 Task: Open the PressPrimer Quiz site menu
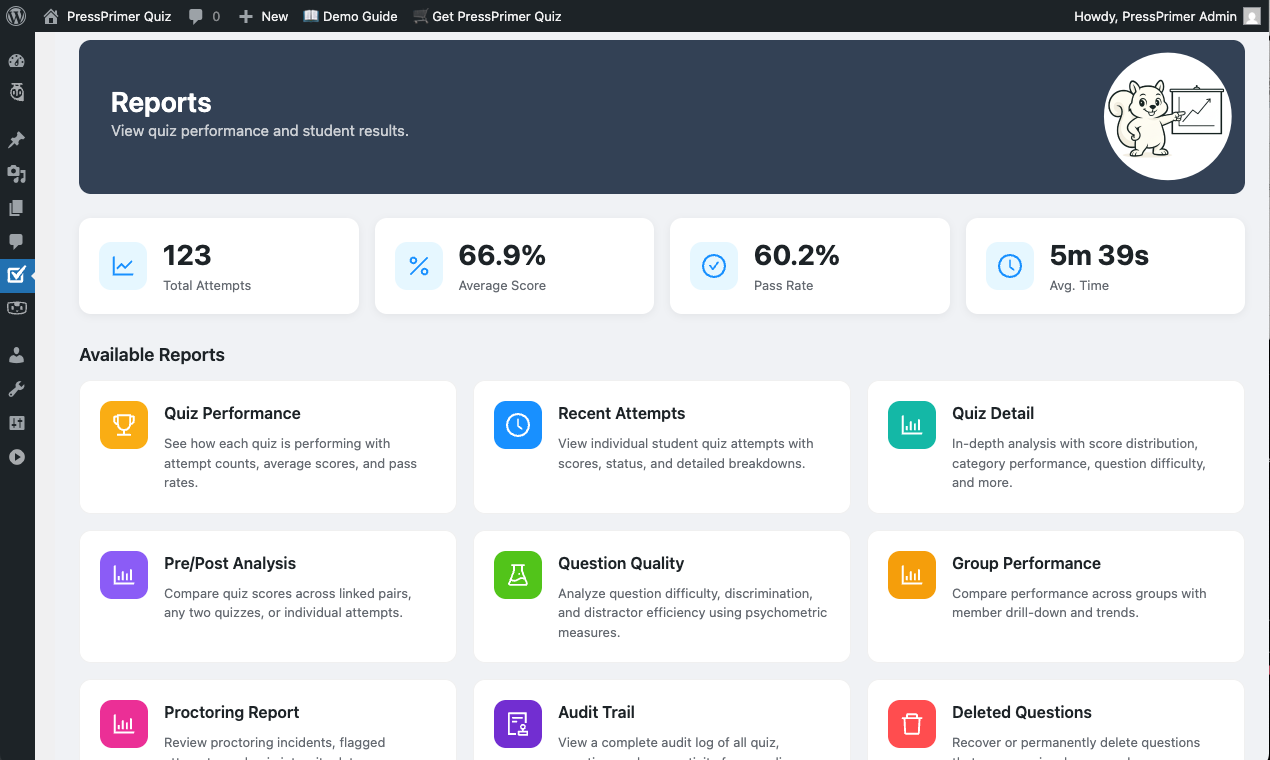[119, 16]
